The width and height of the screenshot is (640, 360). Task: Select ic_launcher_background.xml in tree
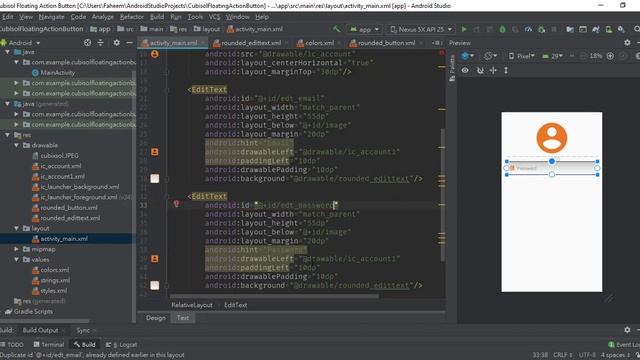pos(76,187)
